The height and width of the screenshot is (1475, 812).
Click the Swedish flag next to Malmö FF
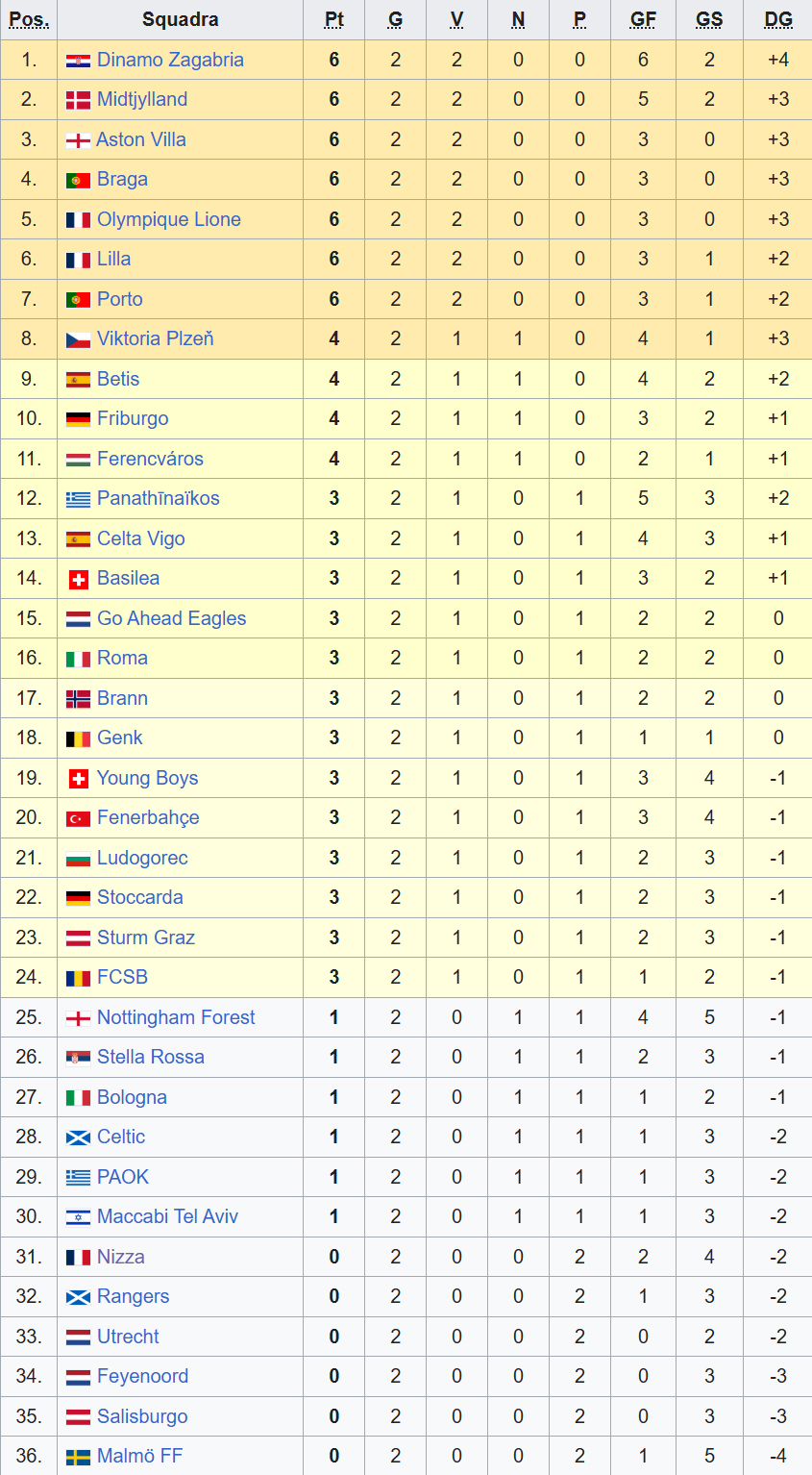(78, 1457)
